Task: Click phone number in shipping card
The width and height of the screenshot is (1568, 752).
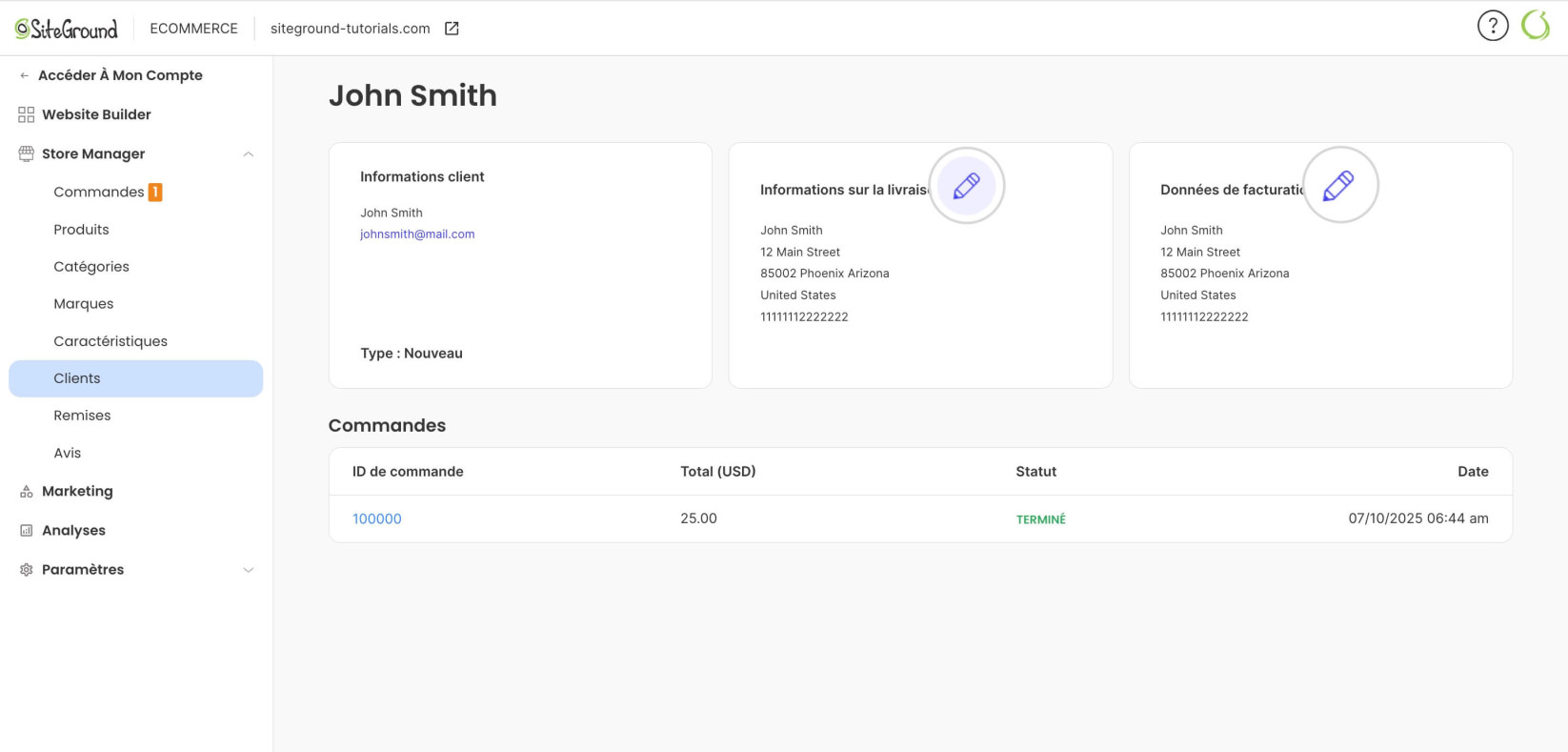Action: 804,317
